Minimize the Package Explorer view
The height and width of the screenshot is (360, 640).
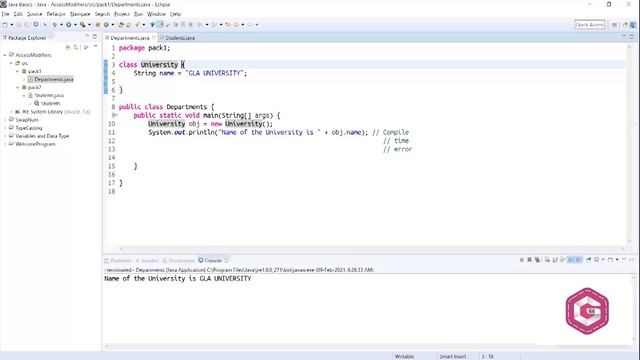[87, 37]
